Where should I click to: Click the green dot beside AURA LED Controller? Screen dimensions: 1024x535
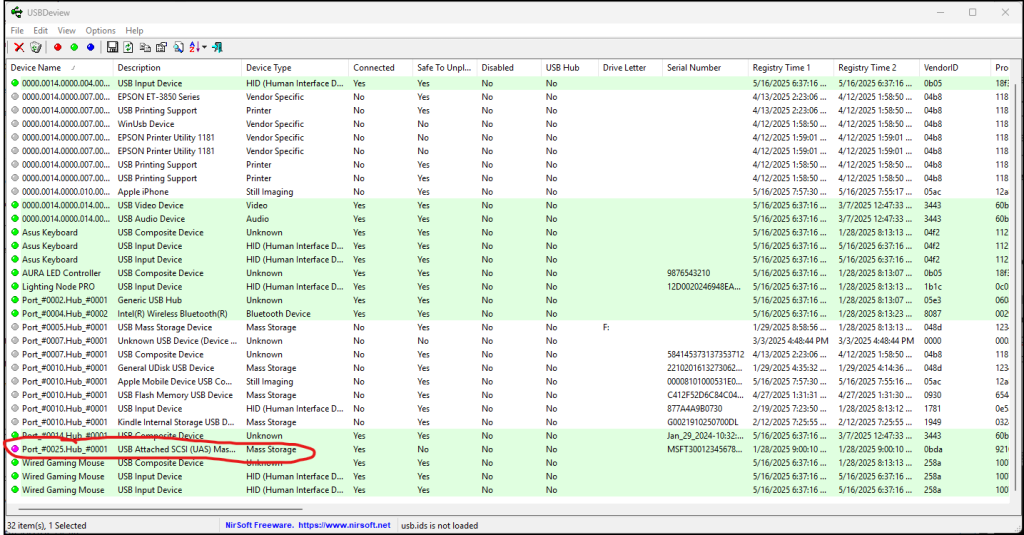pyautogui.click(x=15, y=273)
